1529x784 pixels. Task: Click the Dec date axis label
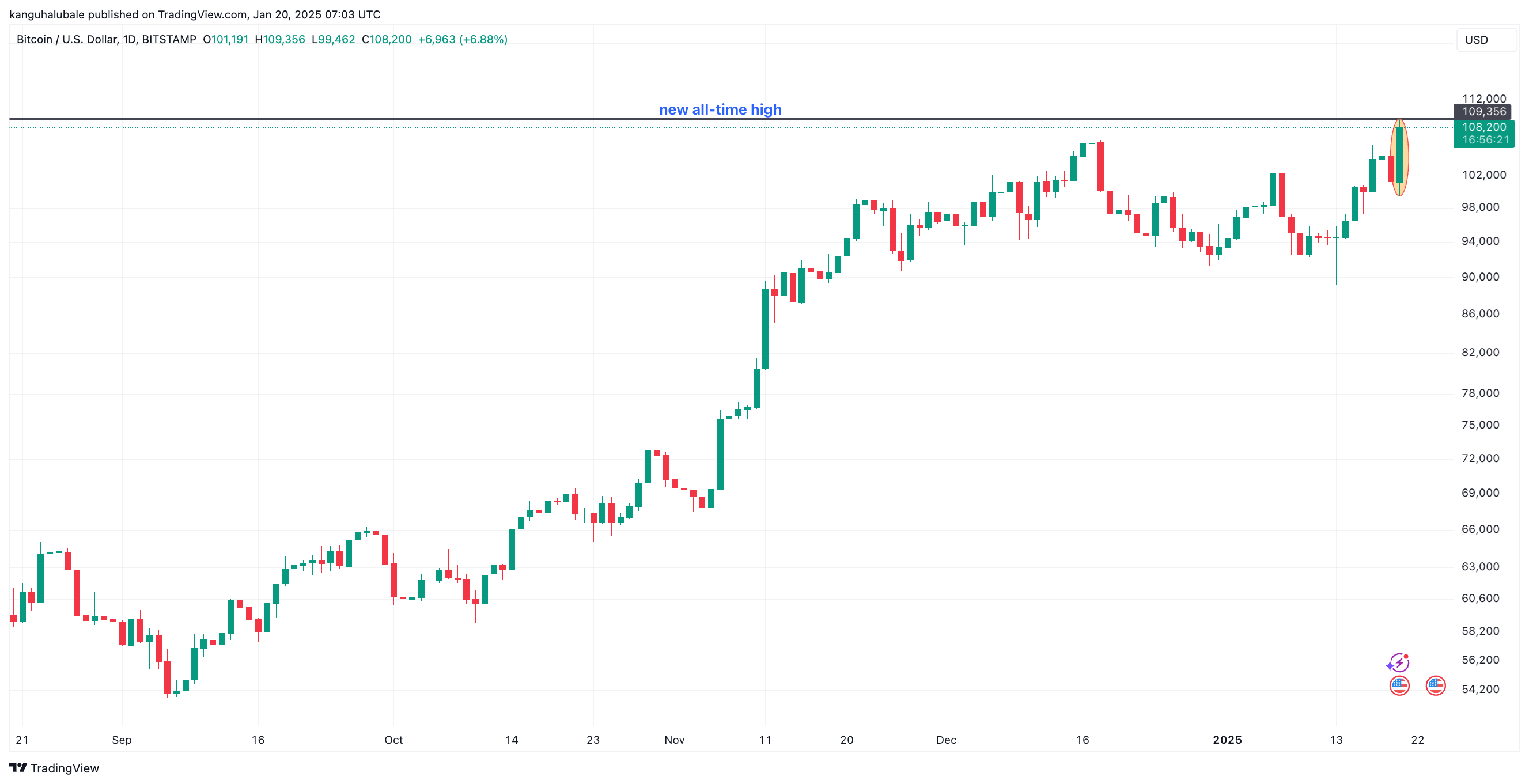click(x=946, y=740)
